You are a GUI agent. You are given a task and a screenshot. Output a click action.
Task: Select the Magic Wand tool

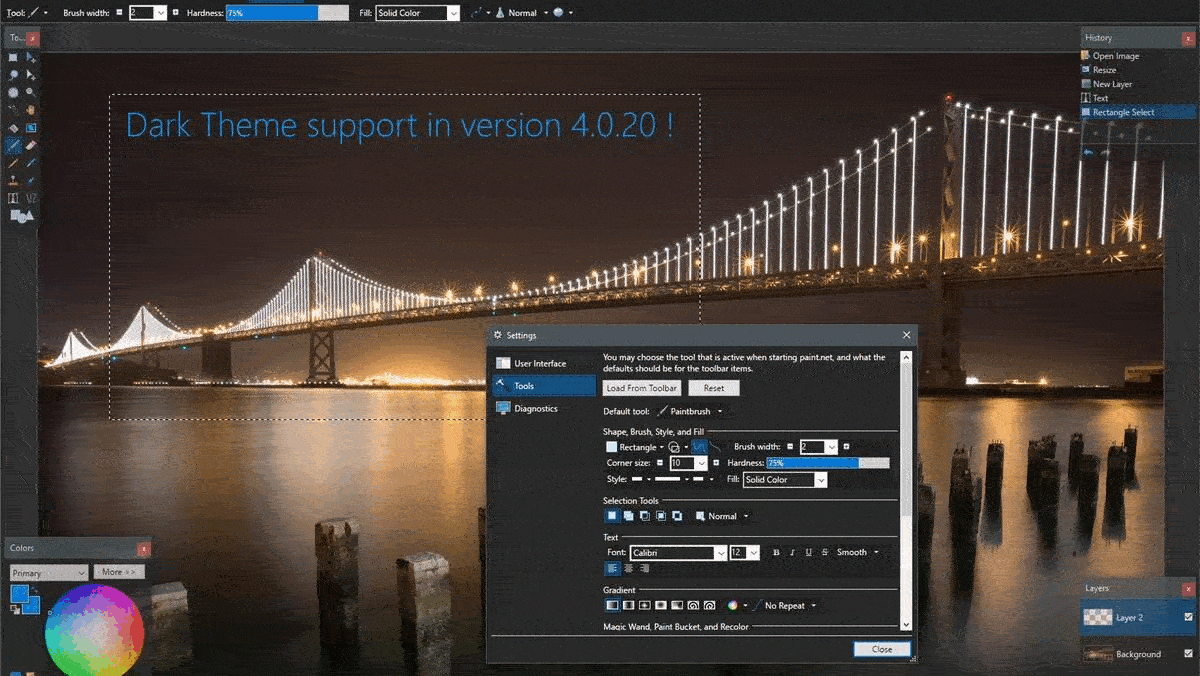pyautogui.click(x=12, y=108)
